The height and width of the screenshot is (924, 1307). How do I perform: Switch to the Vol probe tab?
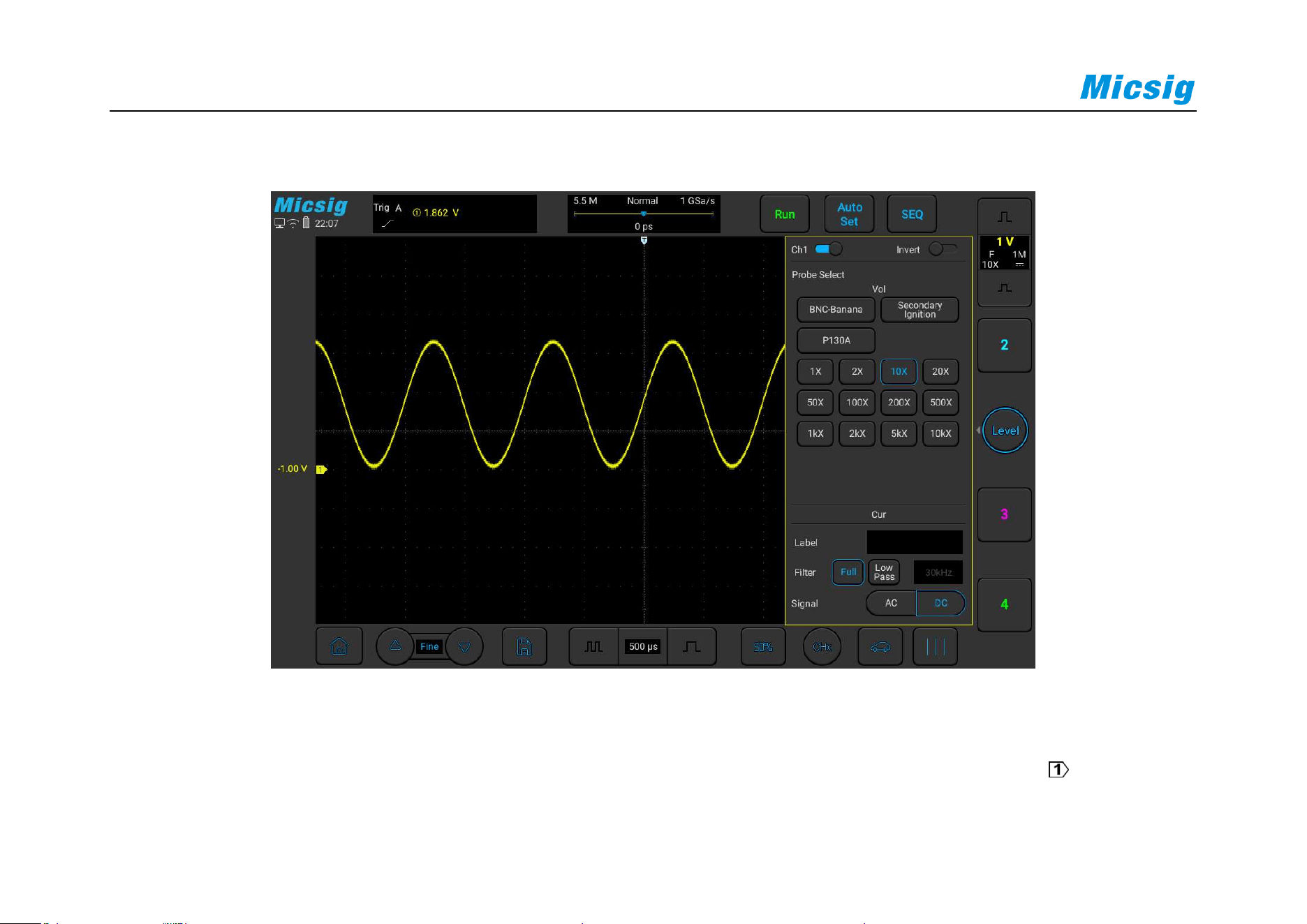click(878, 289)
